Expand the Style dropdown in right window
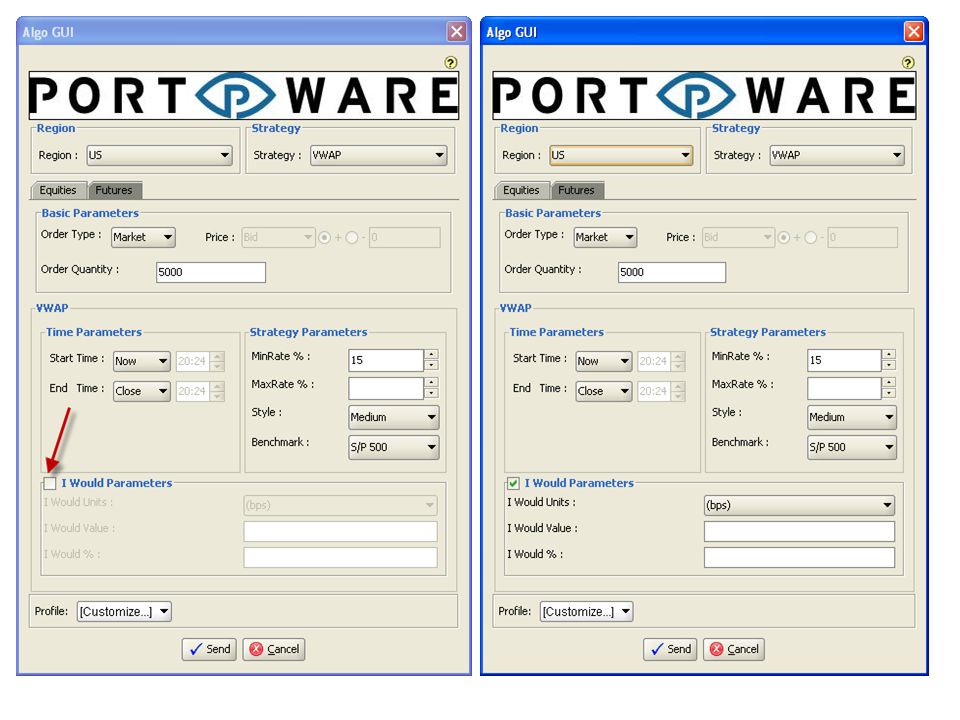Image resolution: width=960 pixels, height=720 pixels. point(852,418)
